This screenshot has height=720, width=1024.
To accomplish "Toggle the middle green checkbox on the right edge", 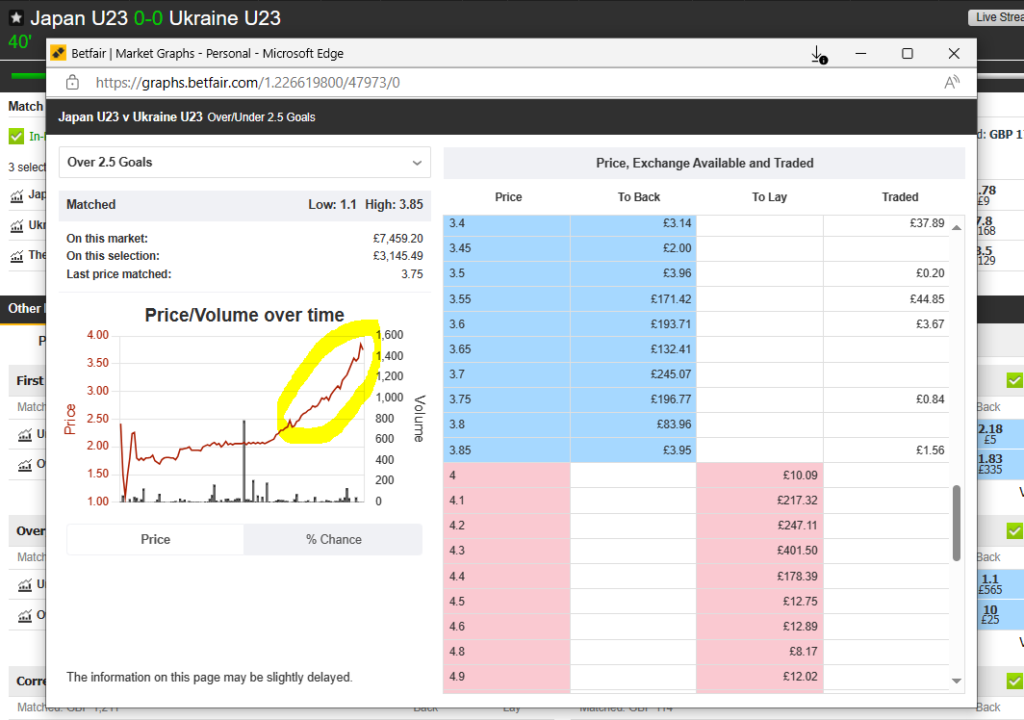I will tap(1014, 530).
